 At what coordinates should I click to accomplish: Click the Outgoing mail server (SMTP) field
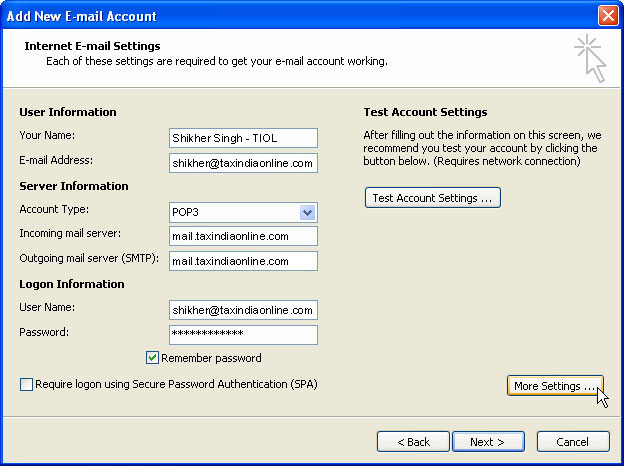click(243, 261)
